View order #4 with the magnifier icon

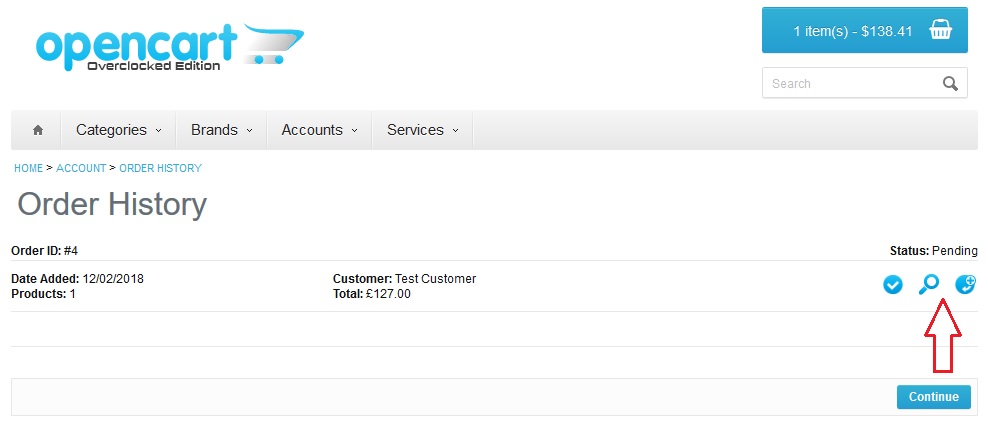[x=929, y=285]
